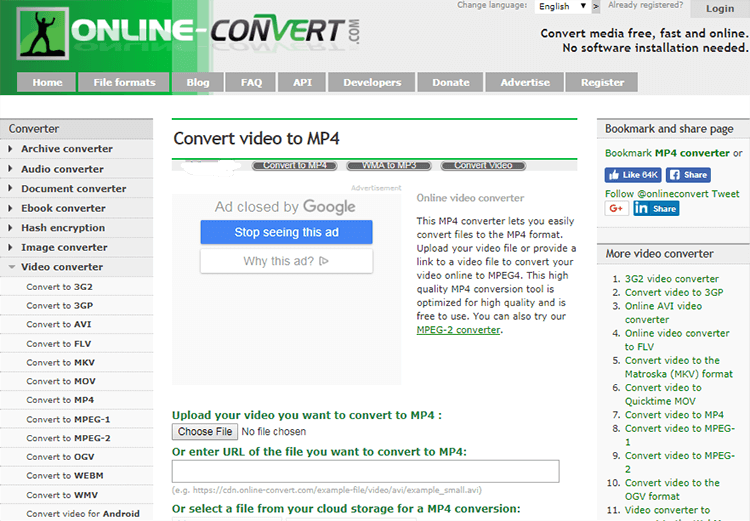Screen dimensions: 750x521
Task: Click the Convert Video ad pill
Action: click(483, 166)
